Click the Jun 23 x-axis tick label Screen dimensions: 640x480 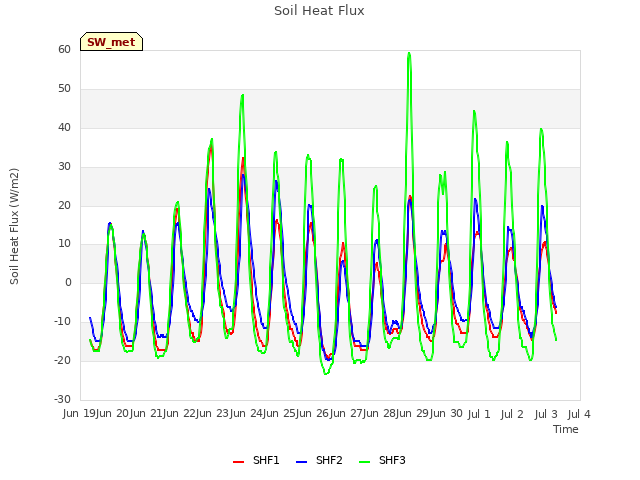[213, 414]
